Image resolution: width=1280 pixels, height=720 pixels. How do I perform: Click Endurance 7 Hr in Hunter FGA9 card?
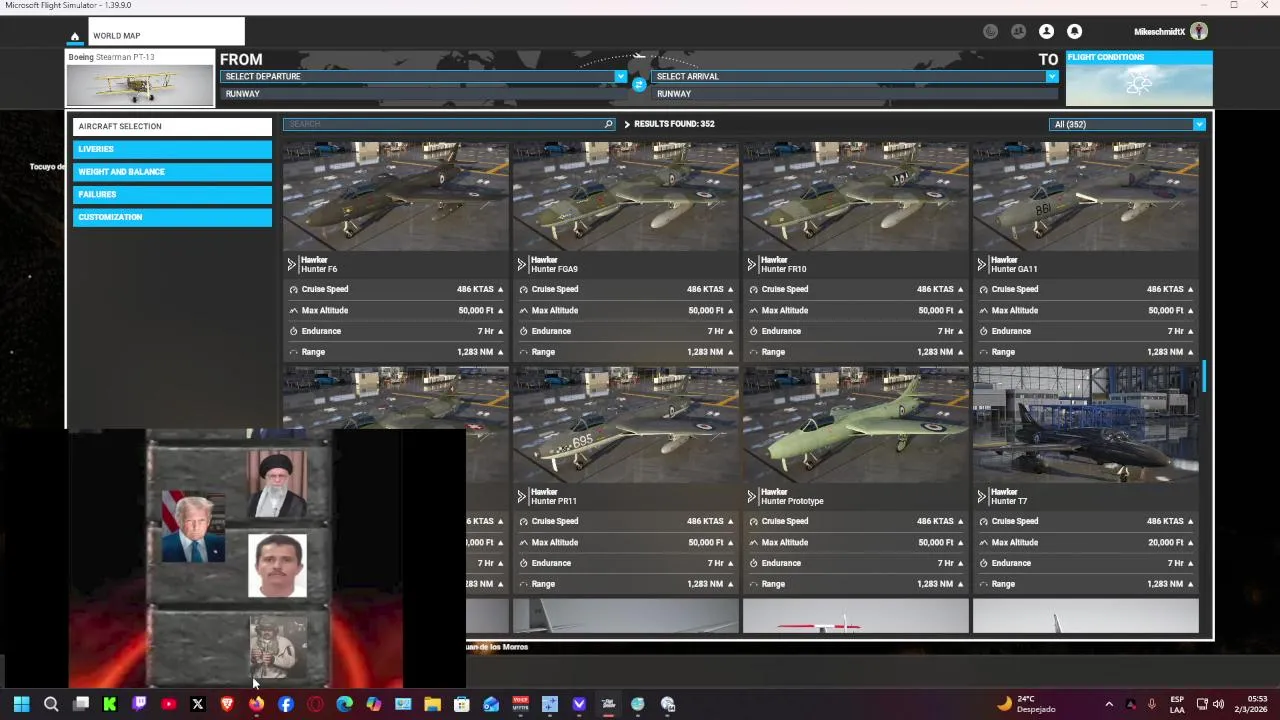pos(626,331)
